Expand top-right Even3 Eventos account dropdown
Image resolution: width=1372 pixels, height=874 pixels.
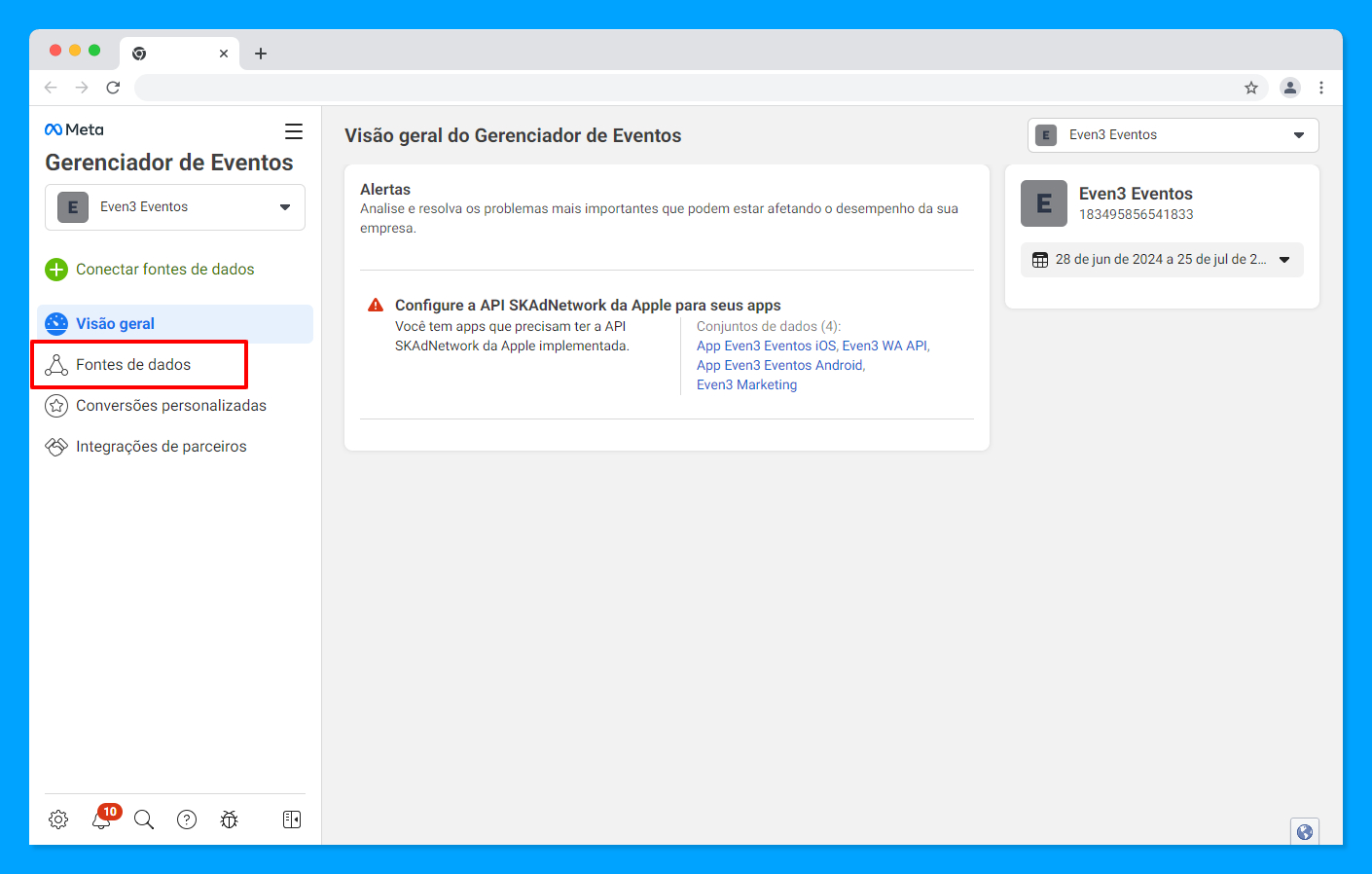click(1173, 135)
